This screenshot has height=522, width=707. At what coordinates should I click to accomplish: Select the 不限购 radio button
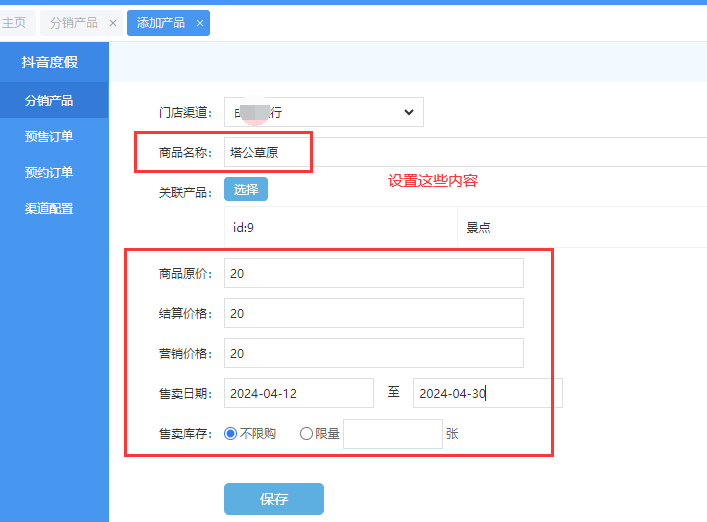[231, 434]
